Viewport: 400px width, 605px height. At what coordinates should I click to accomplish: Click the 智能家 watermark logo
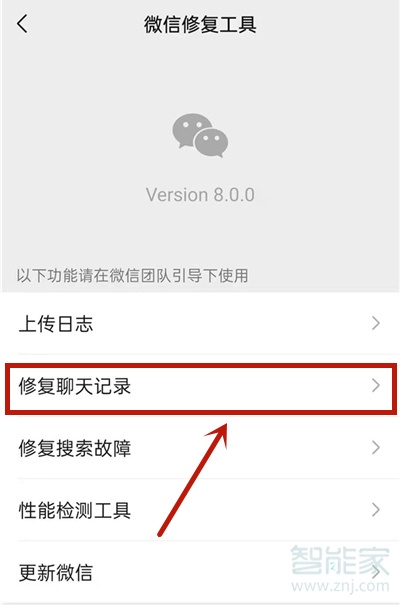tap(340, 560)
